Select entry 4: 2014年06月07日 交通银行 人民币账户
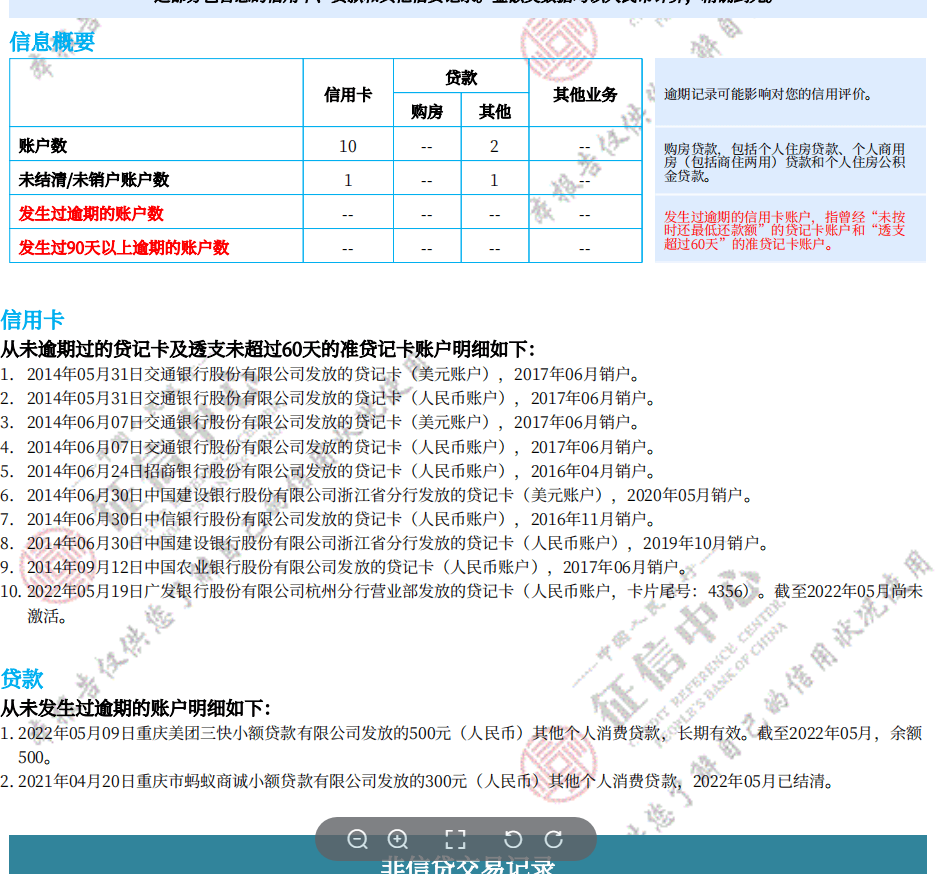The height and width of the screenshot is (874, 935). click(328, 447)
